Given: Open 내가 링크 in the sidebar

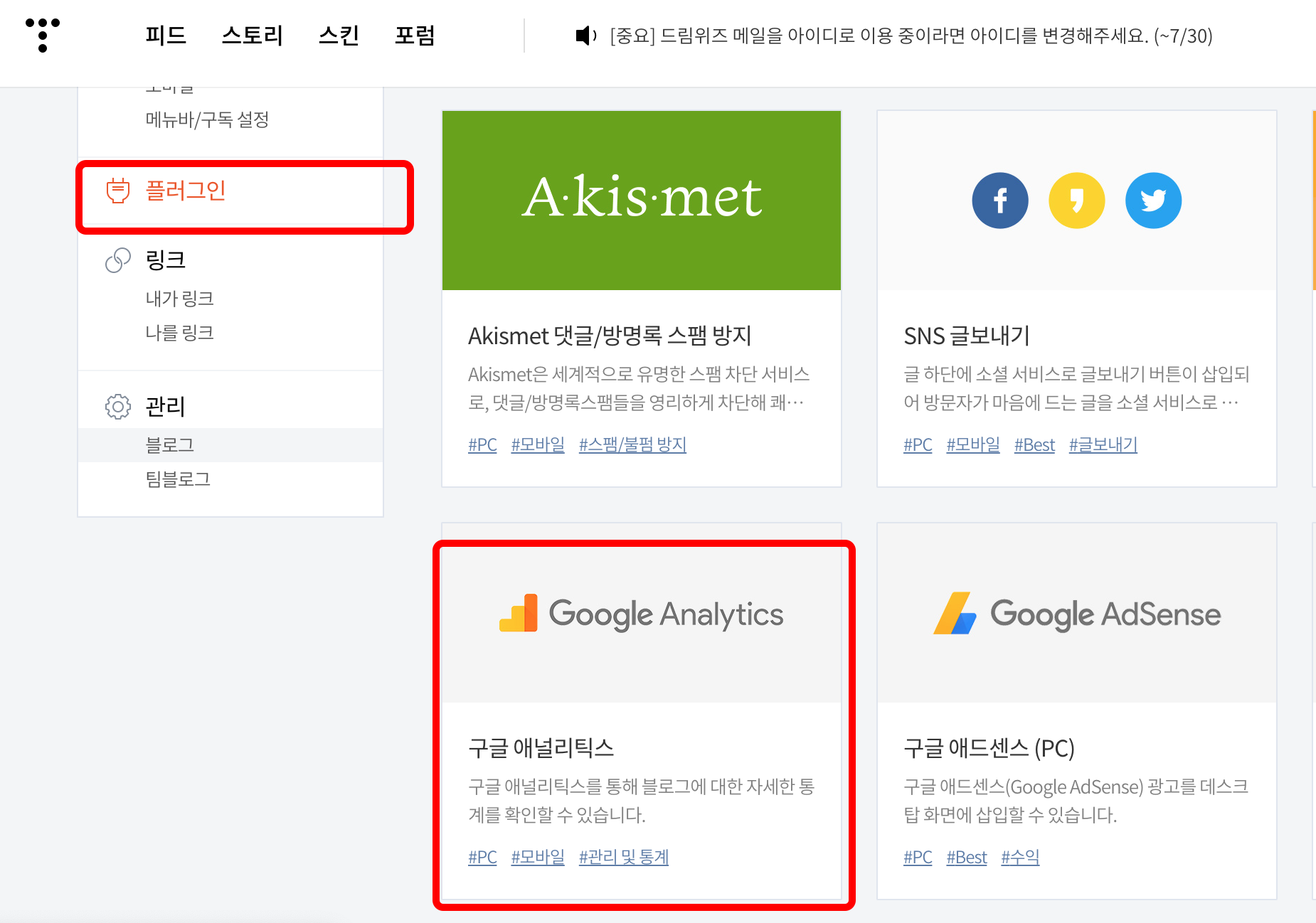Looking at the screenshot, I should (x=180, y=299).
